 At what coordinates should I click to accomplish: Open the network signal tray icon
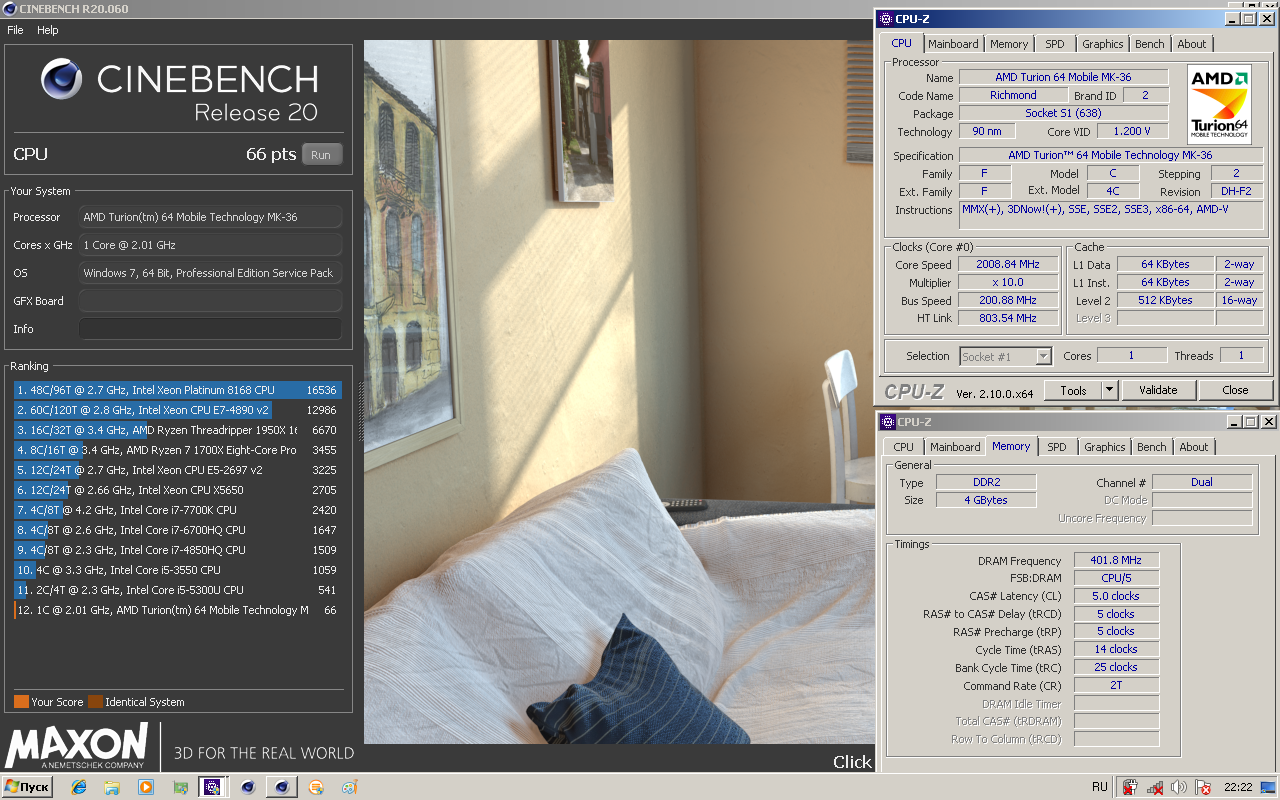click(x=1155, y=787)
